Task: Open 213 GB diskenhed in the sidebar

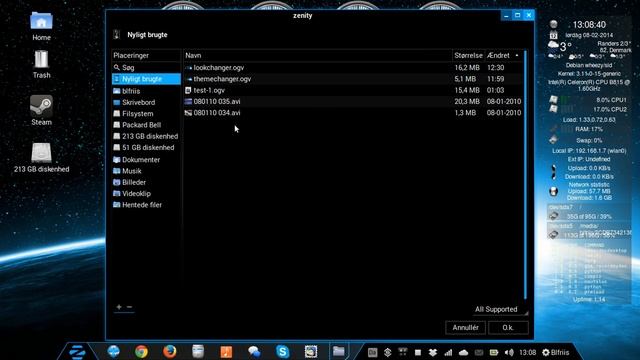Action: tap(146, 136)
